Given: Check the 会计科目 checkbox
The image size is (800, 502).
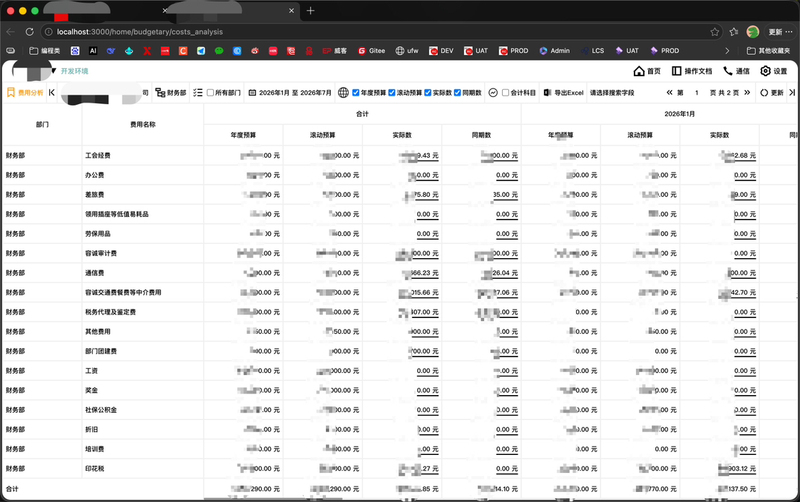Looking at the screenshot, I should 505,92.
